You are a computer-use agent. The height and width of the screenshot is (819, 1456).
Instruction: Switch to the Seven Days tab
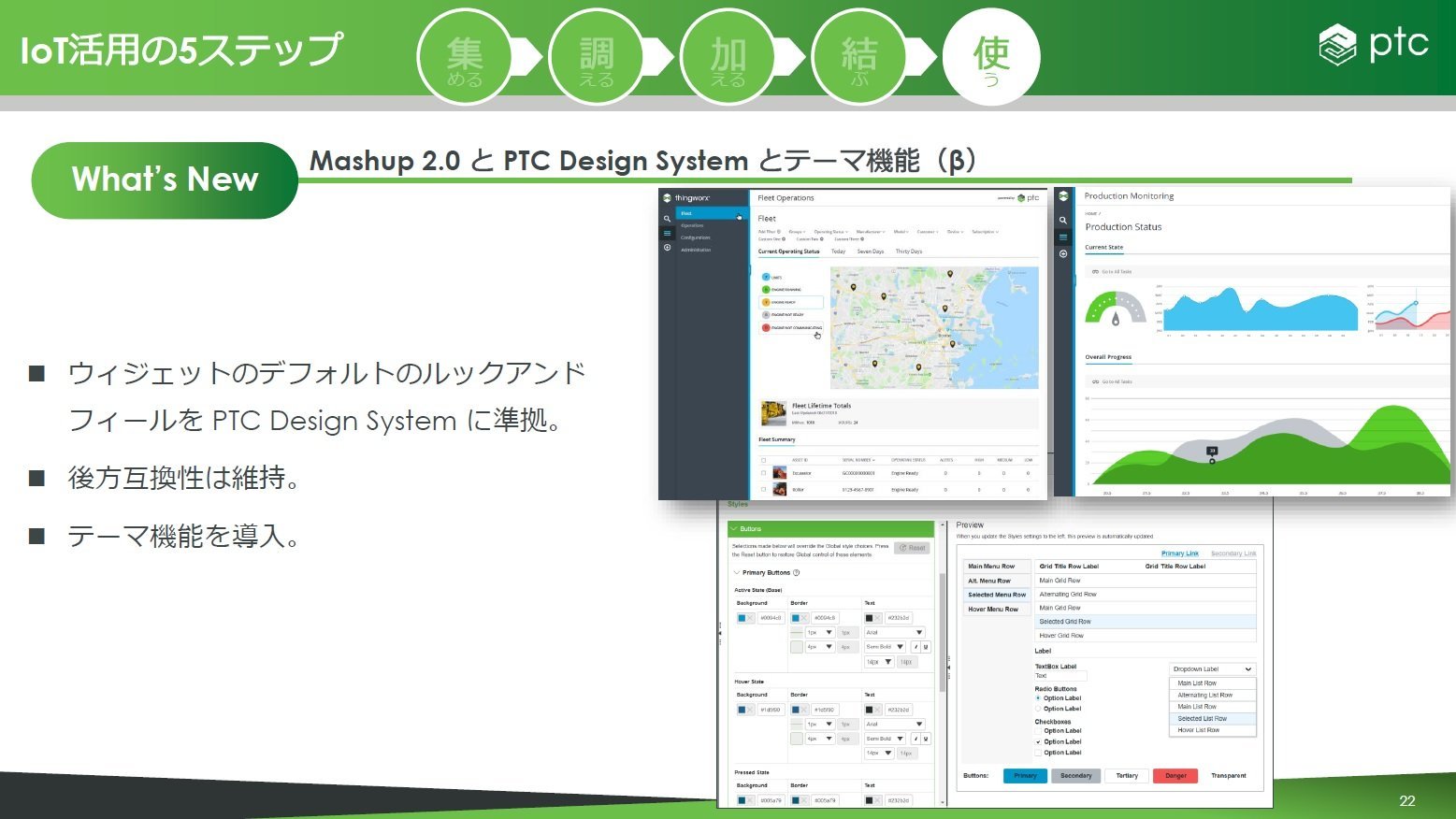pyautogui.click(x=871, y=251)
